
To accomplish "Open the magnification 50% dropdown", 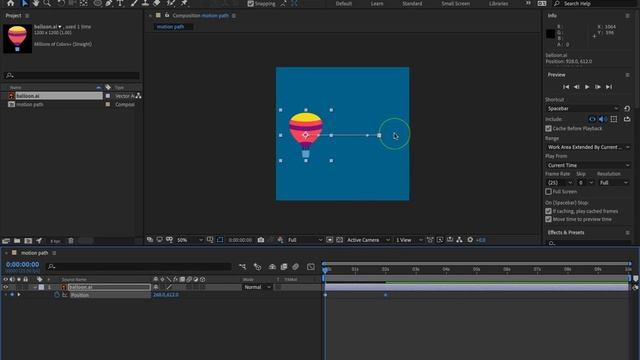I will click(189, 240).
